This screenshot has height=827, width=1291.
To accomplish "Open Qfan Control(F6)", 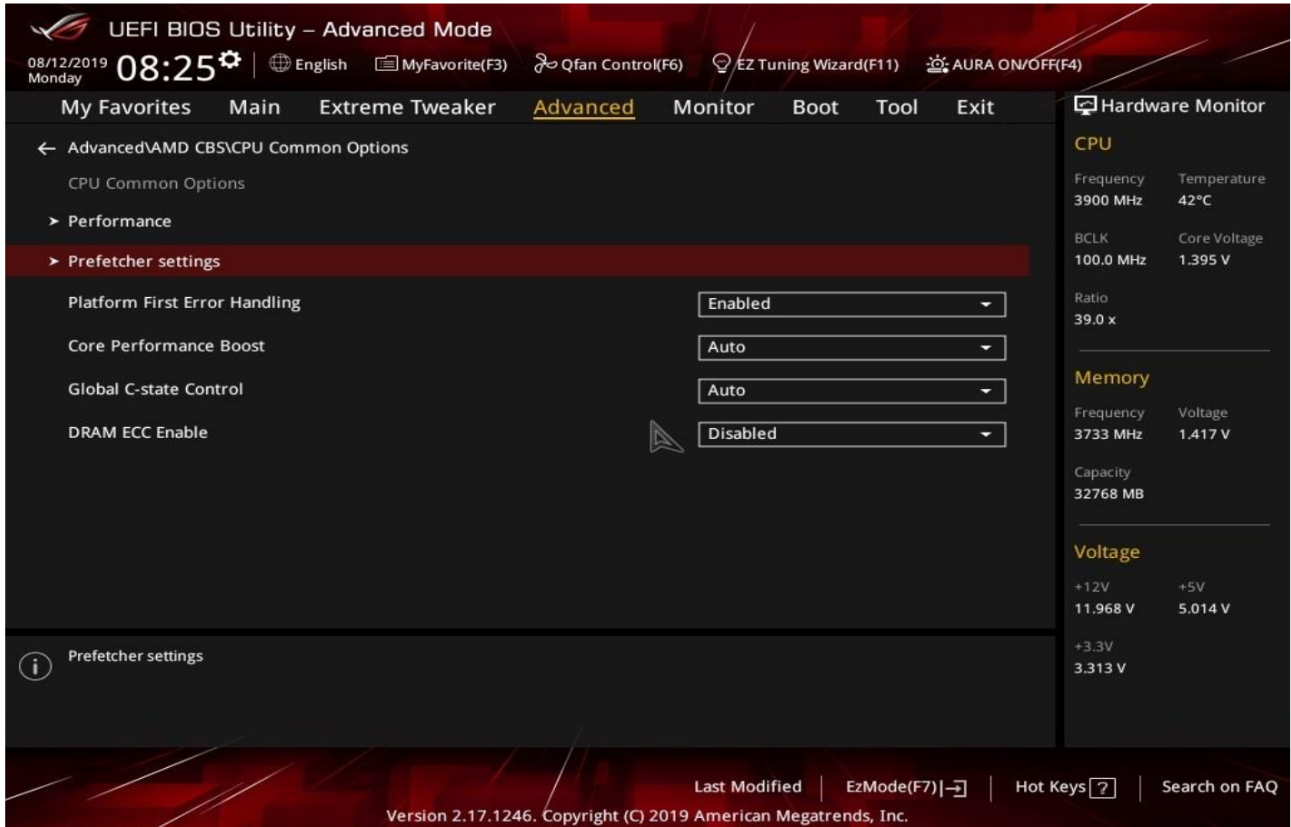I will [x=608, y=65].
